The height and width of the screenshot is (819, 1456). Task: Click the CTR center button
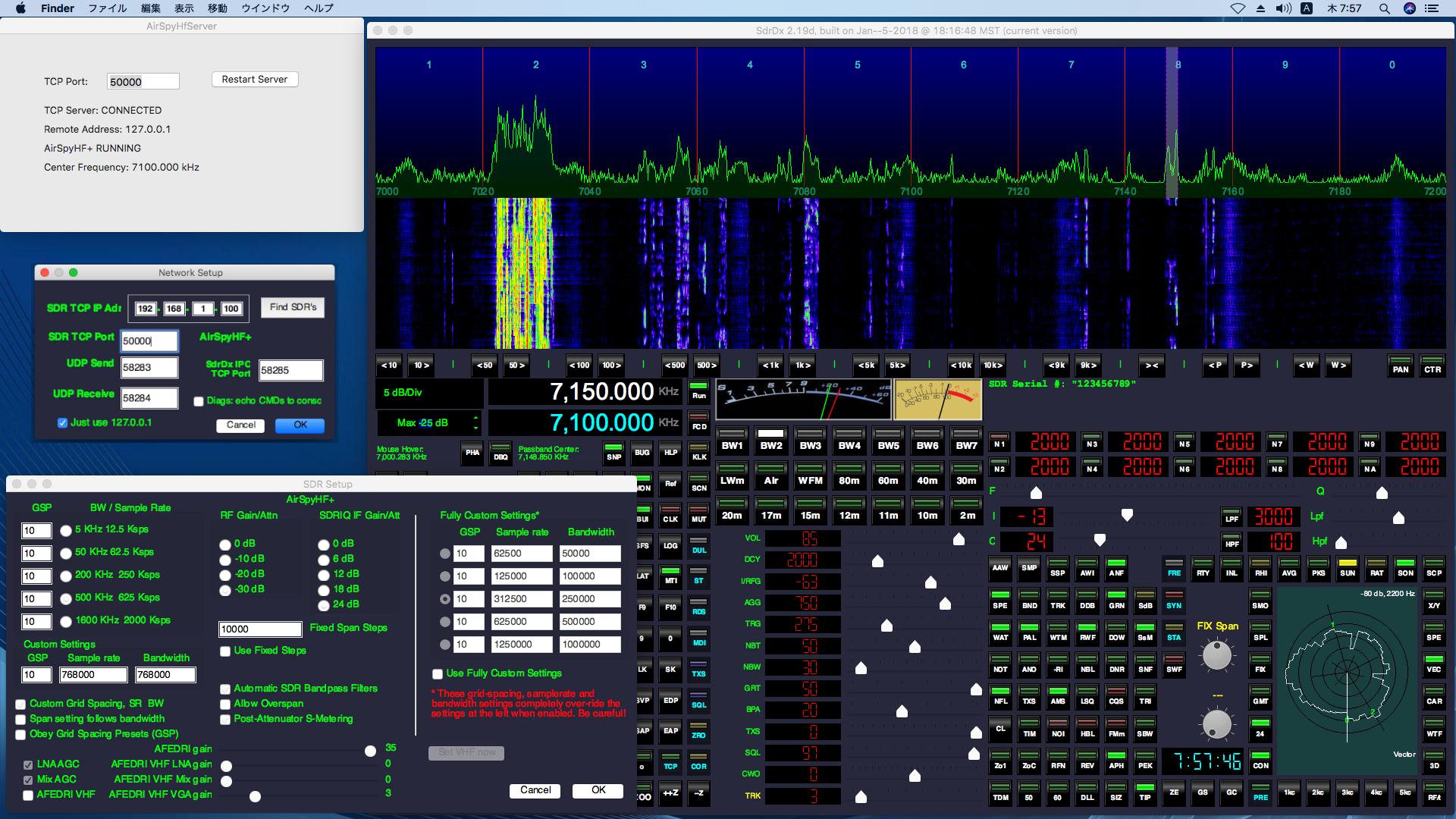1432,366
